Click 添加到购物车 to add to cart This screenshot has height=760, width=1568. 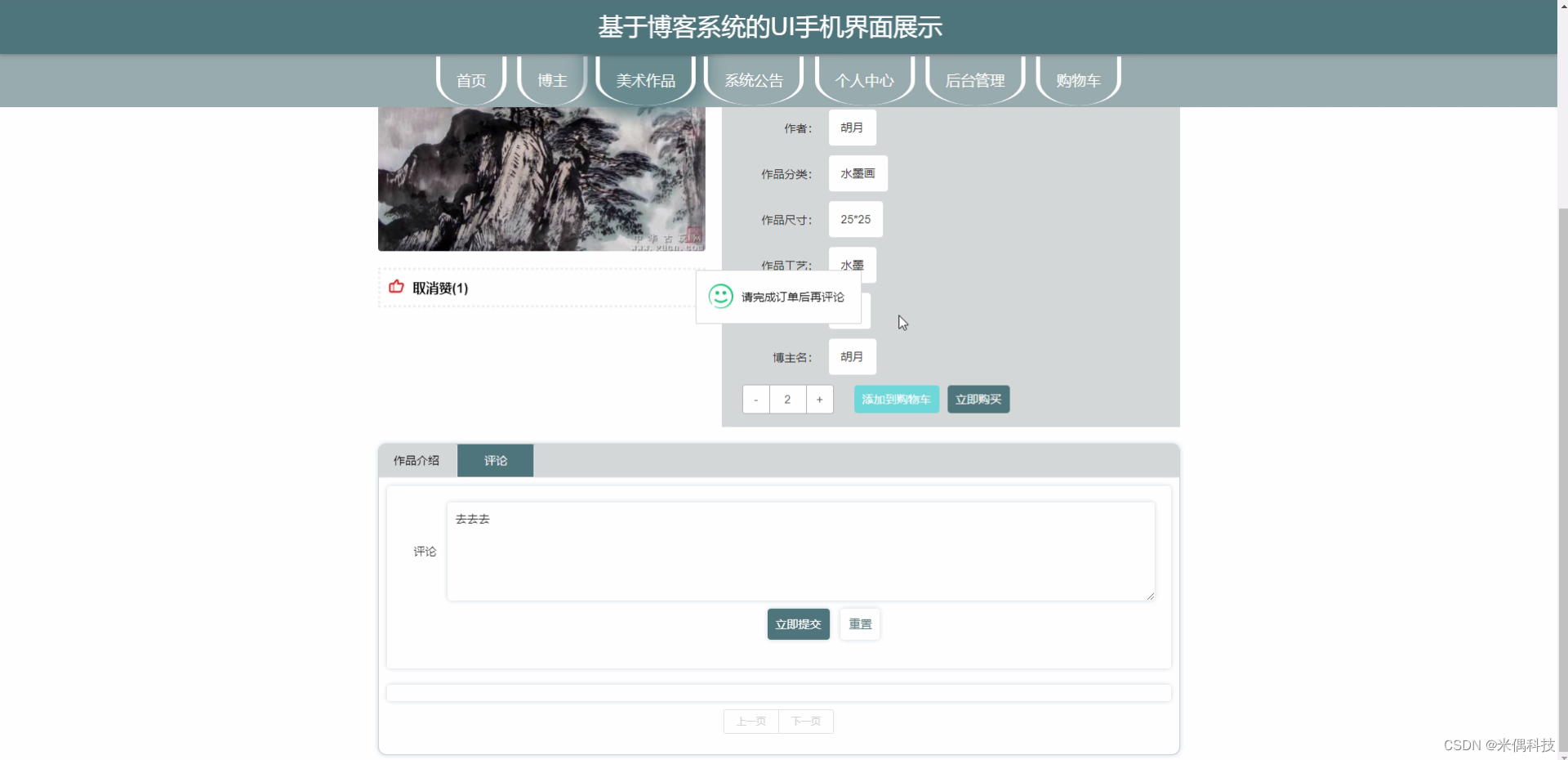point(895,400)
